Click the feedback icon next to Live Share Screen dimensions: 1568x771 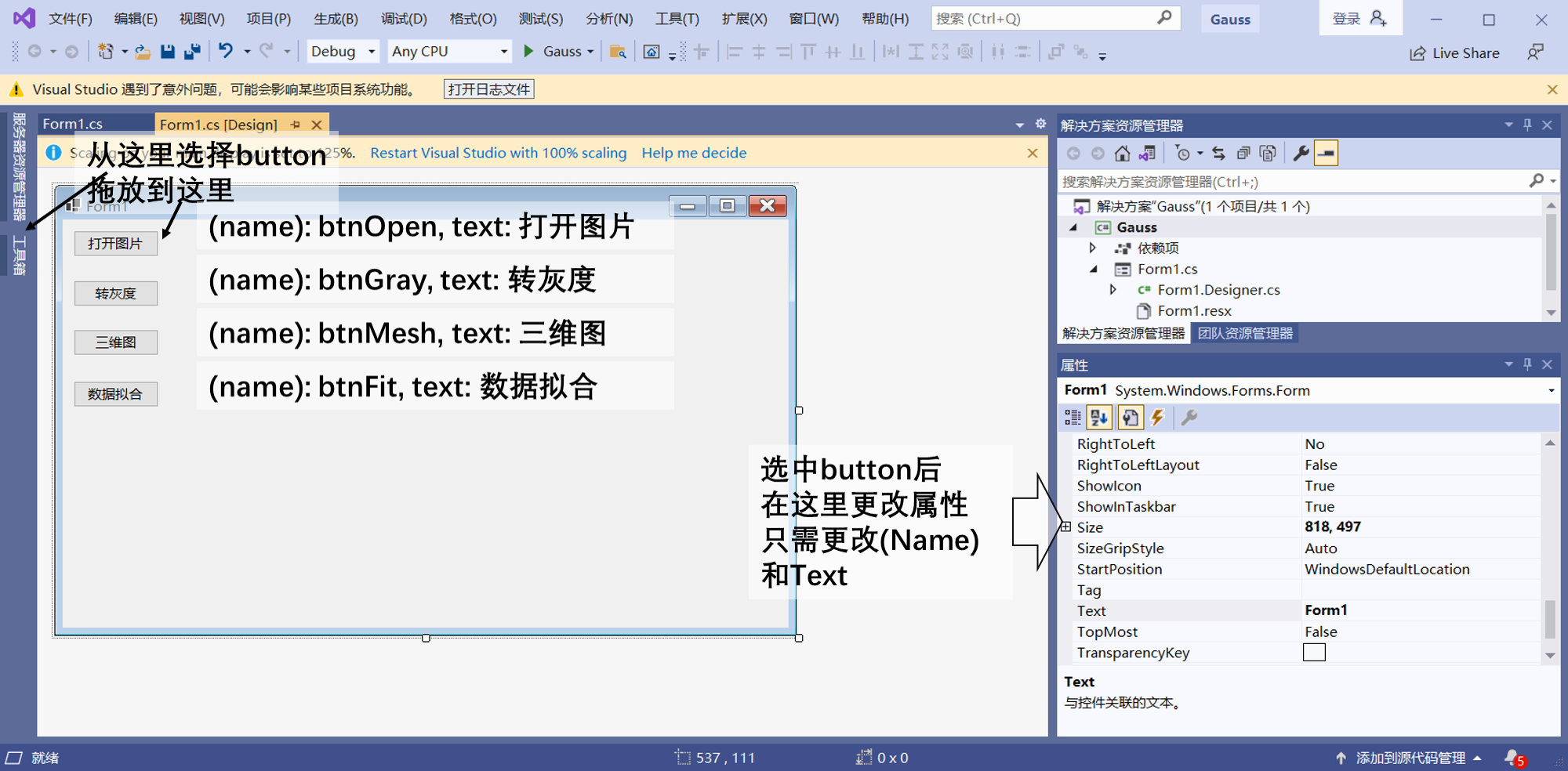pos(1535,52)
